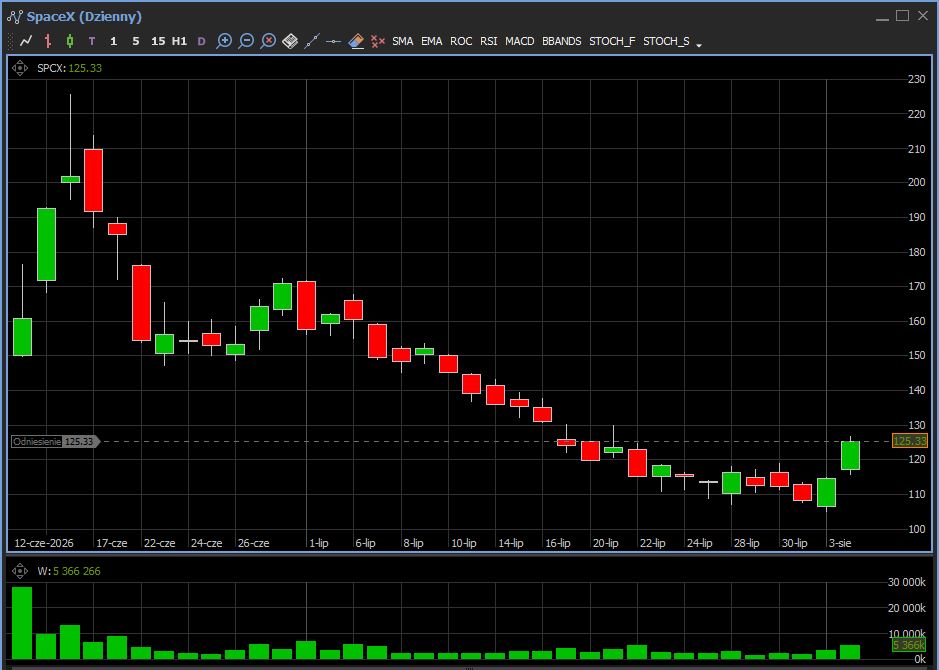Click the move handle beside volume W label
The height and width of the screenshot is (670, 939).
20,571
